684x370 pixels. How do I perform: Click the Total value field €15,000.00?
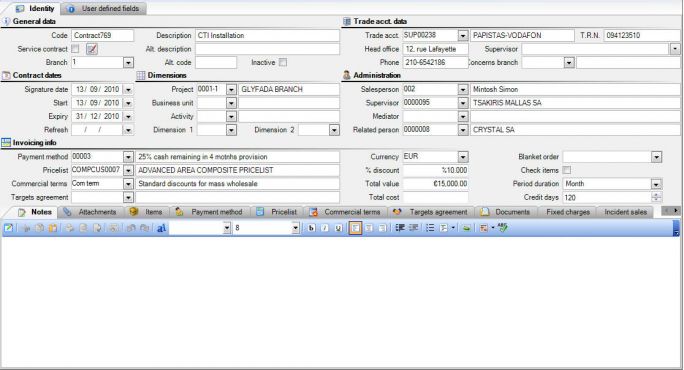pos(435,184)
